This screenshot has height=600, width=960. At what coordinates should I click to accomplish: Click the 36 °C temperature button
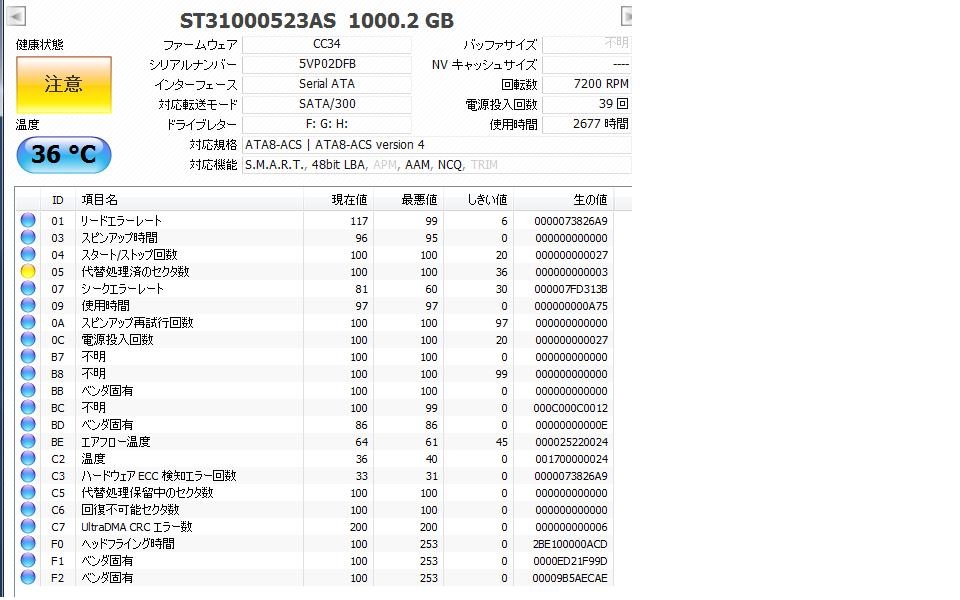[64, 155]
